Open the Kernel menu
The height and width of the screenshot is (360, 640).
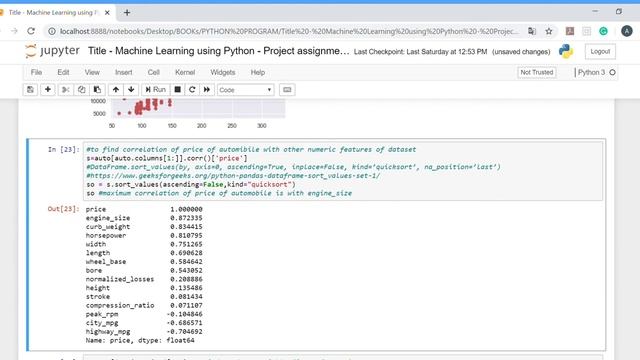coord(185,72)
